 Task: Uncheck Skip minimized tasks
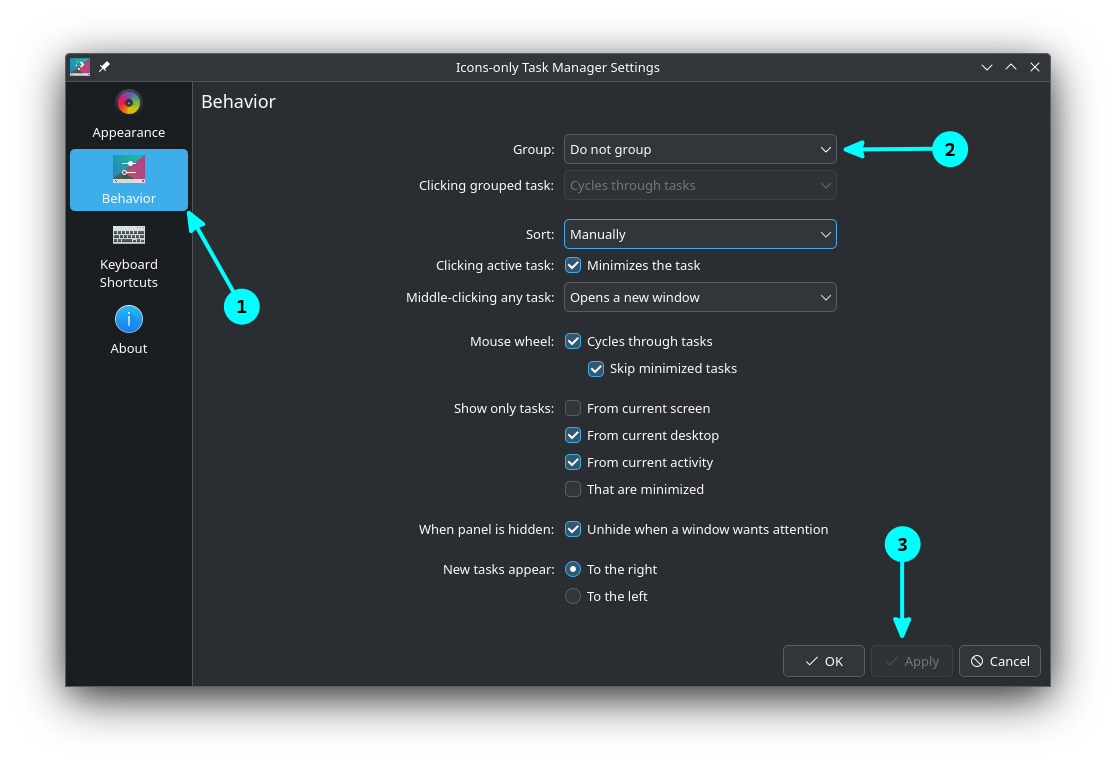596,369
